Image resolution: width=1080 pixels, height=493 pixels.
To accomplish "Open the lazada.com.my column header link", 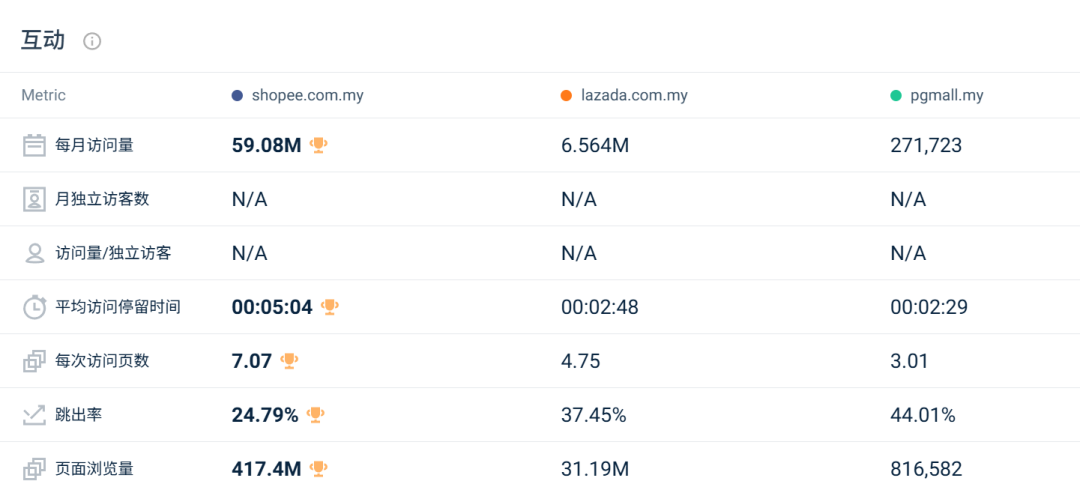I will pos(634,96).
